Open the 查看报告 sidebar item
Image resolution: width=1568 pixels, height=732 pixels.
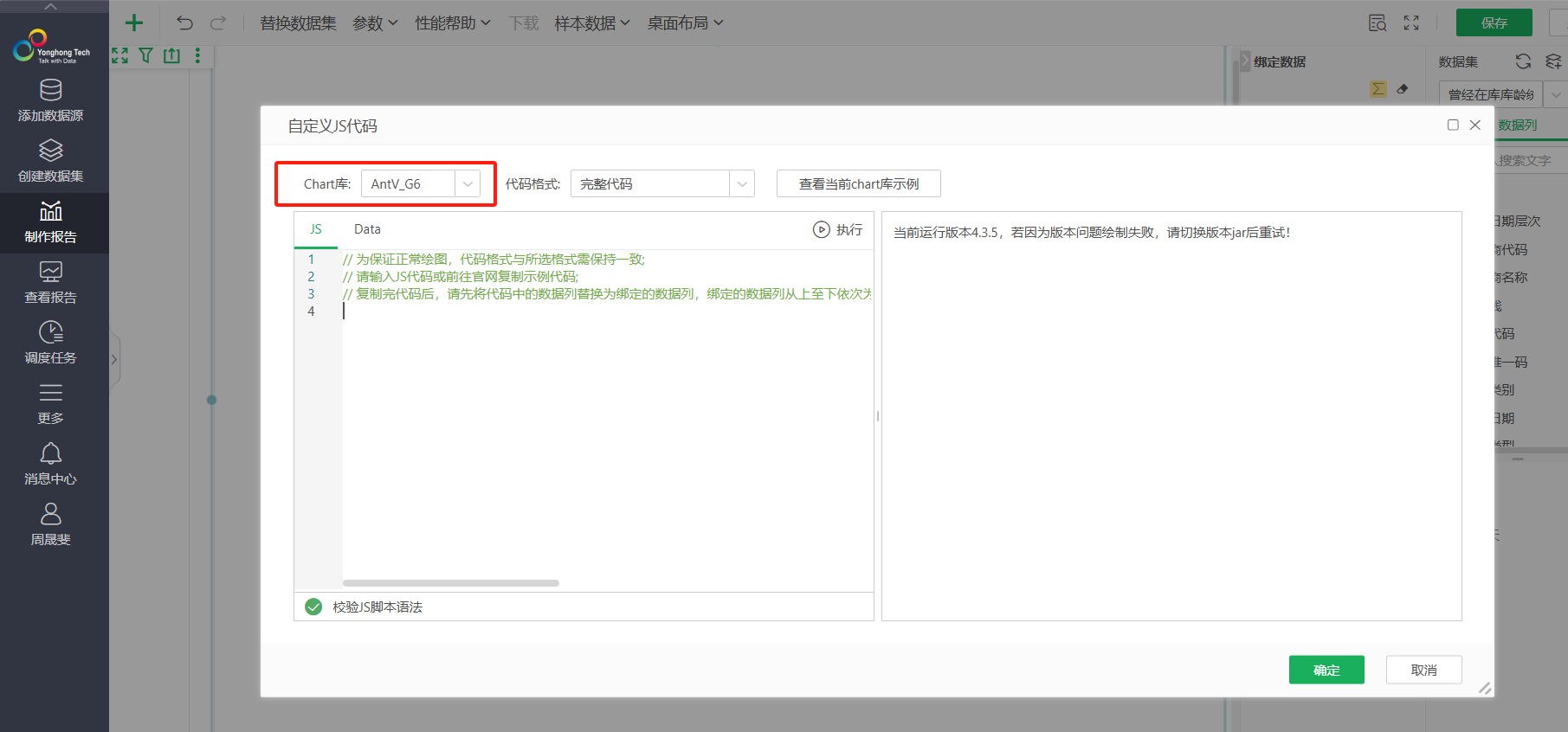click(51, 283)
